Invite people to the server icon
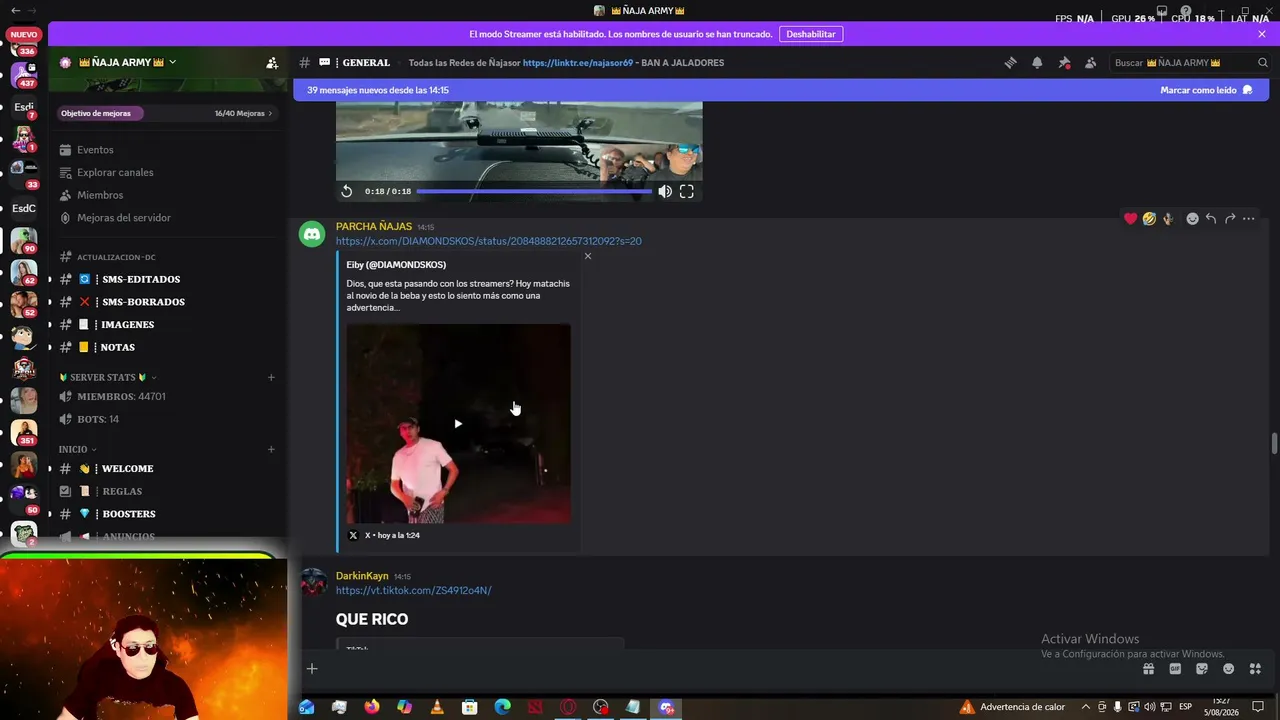 click(x=272, y=62)
